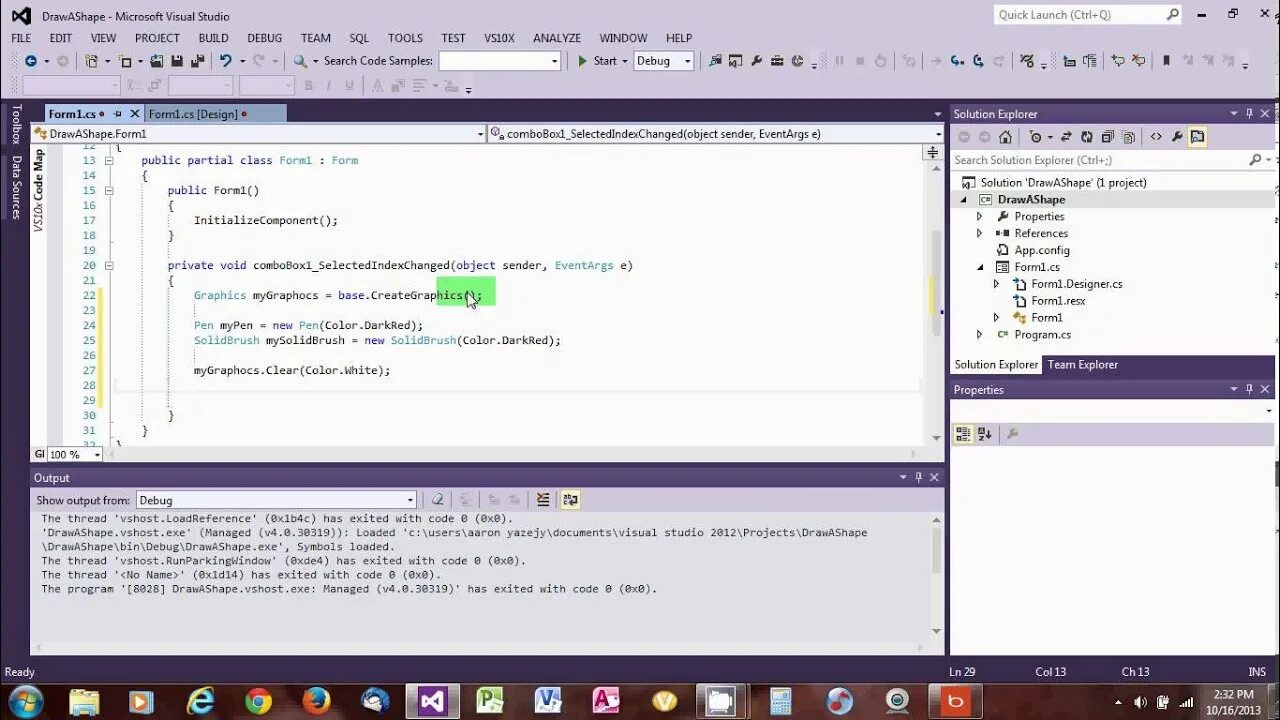Open the BUILD menu

point(213,38)
